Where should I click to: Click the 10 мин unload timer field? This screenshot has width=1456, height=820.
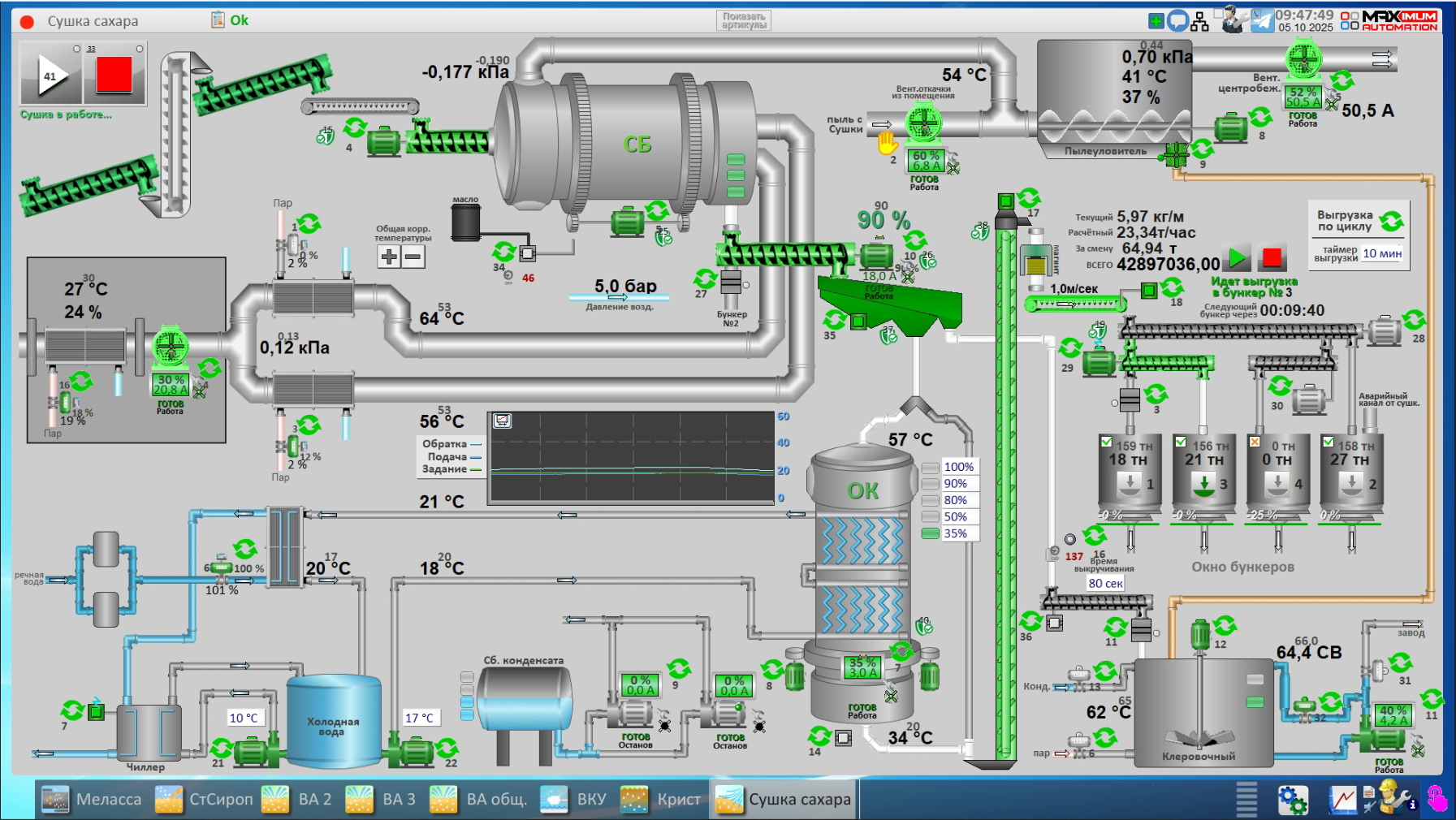pyautogui.click(x=1382, y=253)
